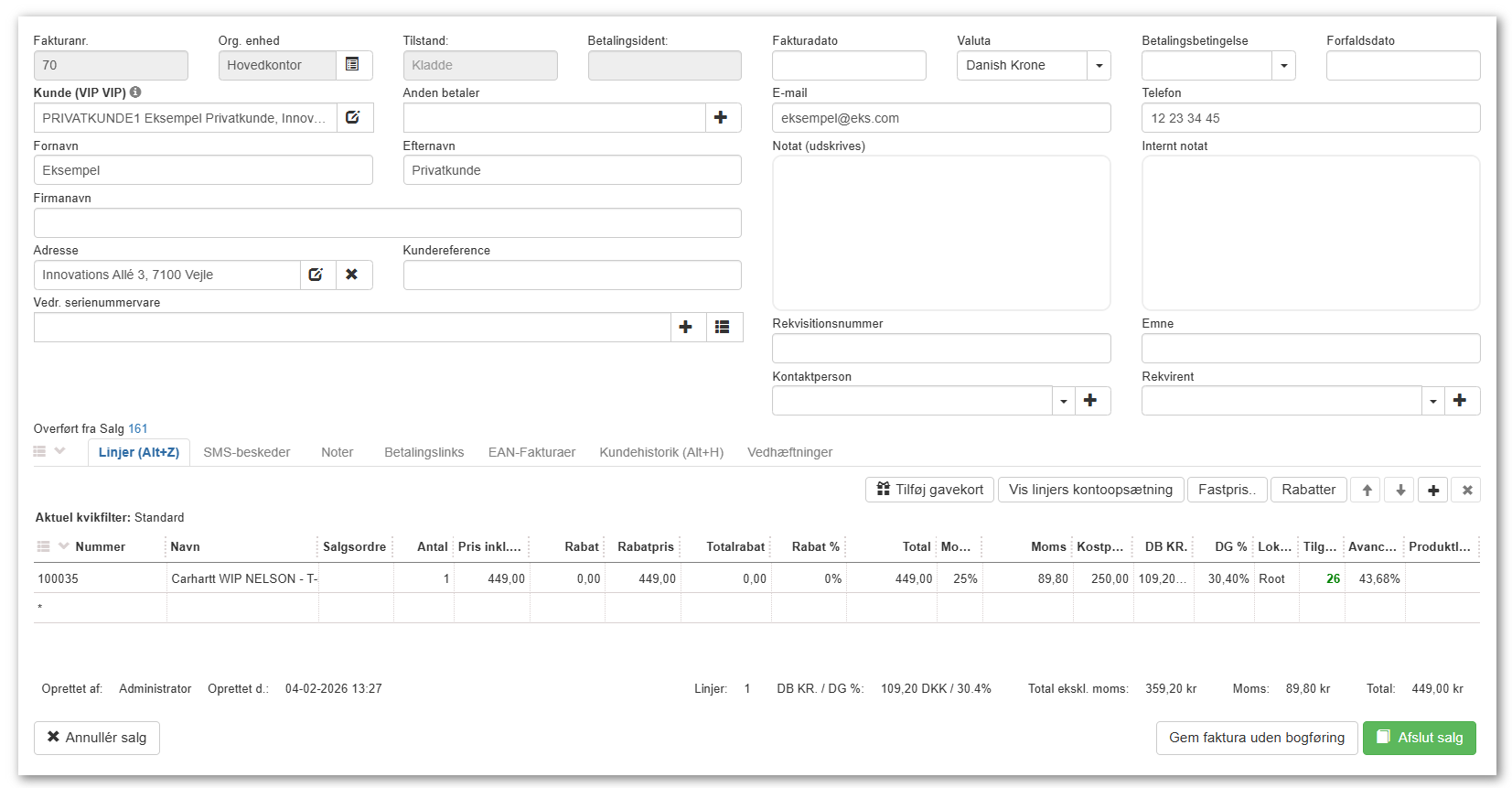
Task: Move line down with arrow icon
Action: pos(1399,491)
